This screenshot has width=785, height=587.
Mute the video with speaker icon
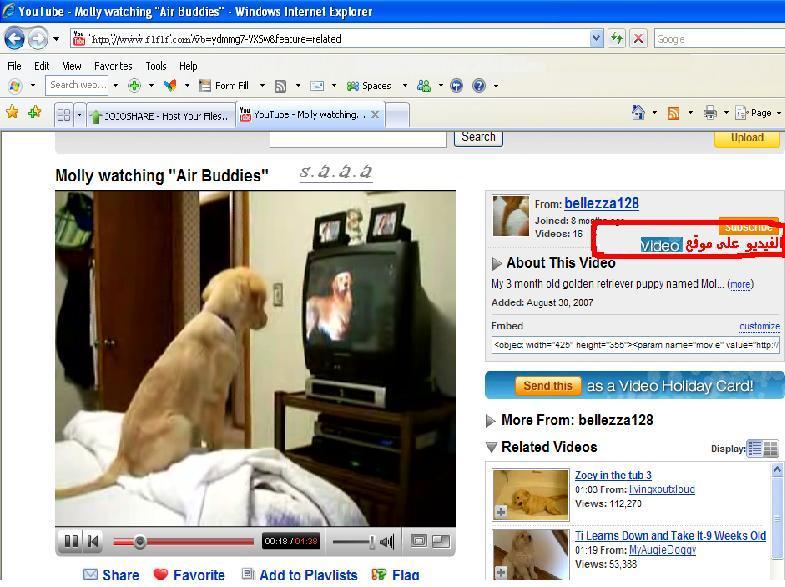point(387,542)
